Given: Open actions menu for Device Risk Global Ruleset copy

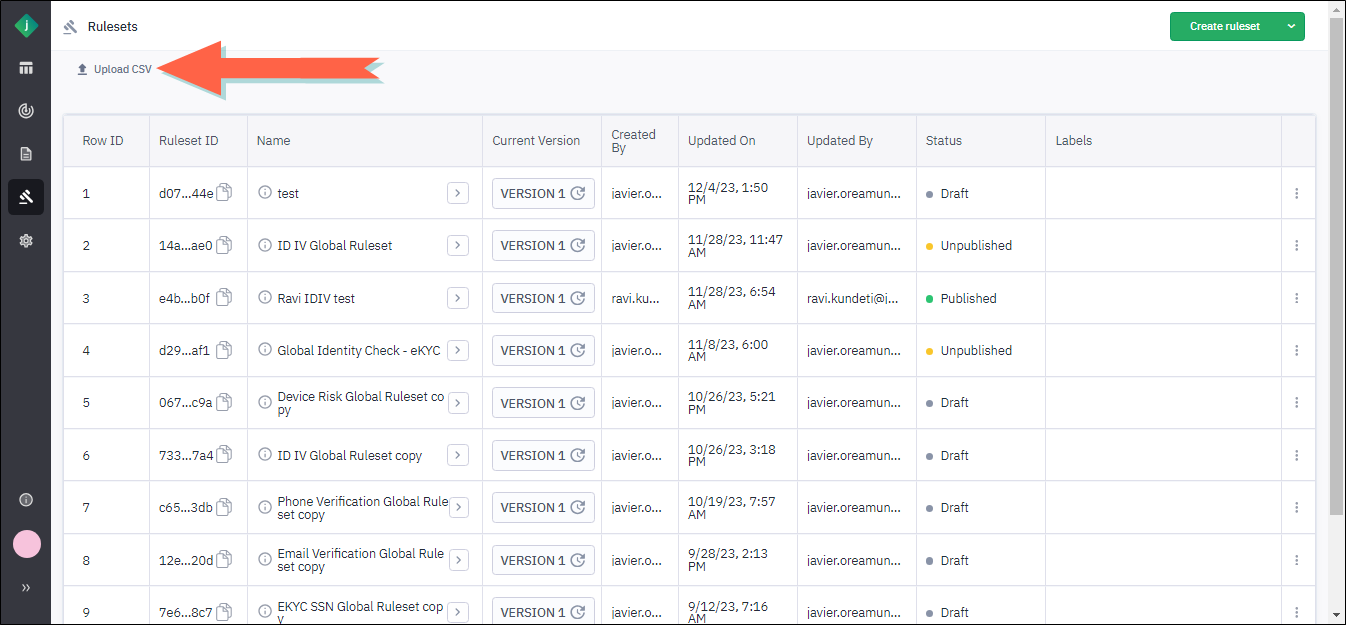Looking at the screenshot, I should [x=1297, y=403].
